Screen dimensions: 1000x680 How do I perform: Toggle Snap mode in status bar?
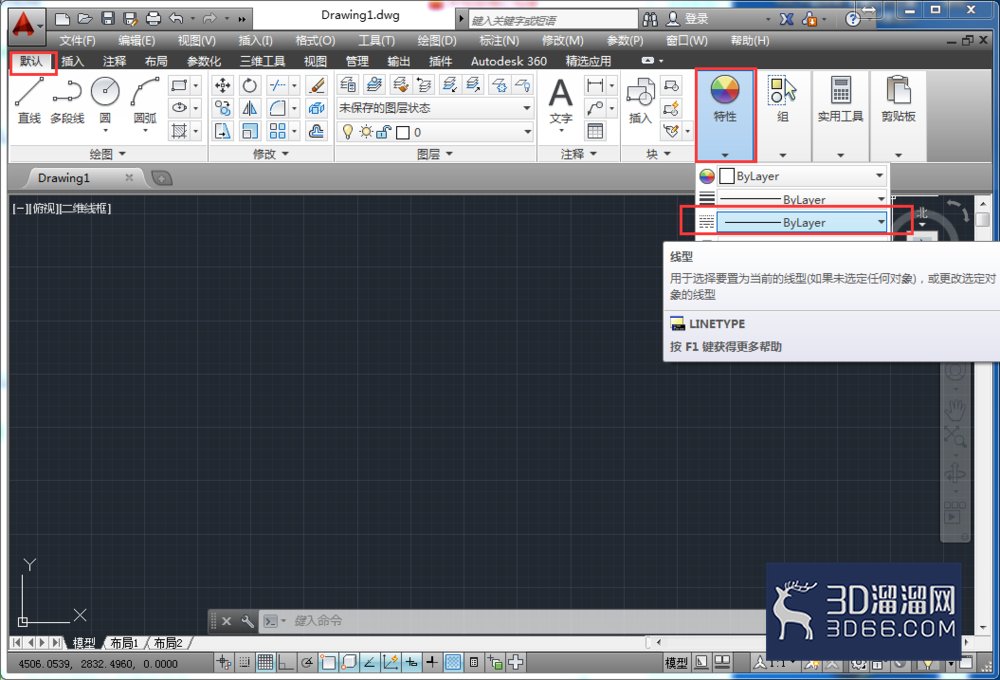pyautogui.click(x=244, y=663)
